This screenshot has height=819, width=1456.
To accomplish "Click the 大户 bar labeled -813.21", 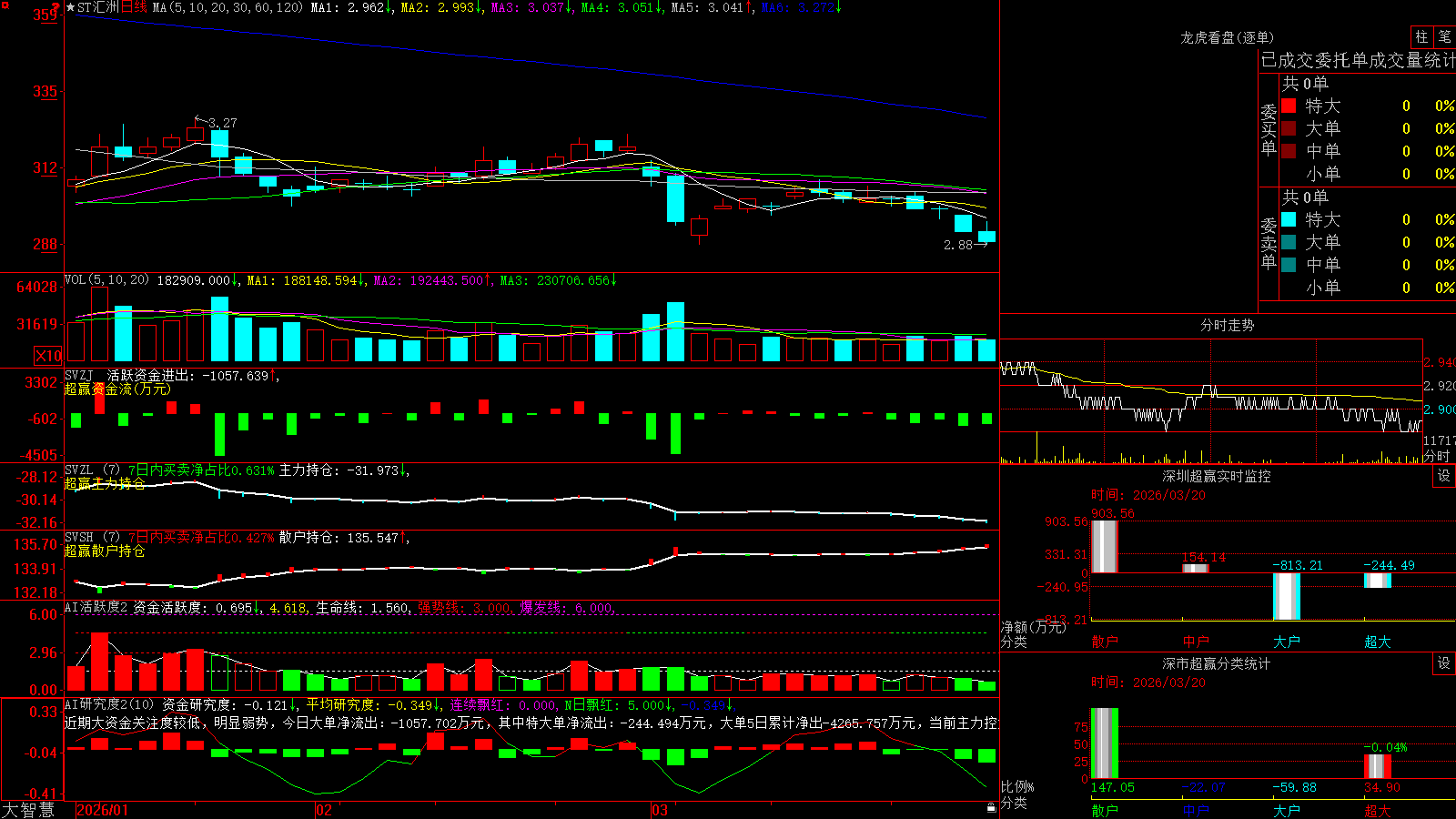I will [x=1287, y=596].
